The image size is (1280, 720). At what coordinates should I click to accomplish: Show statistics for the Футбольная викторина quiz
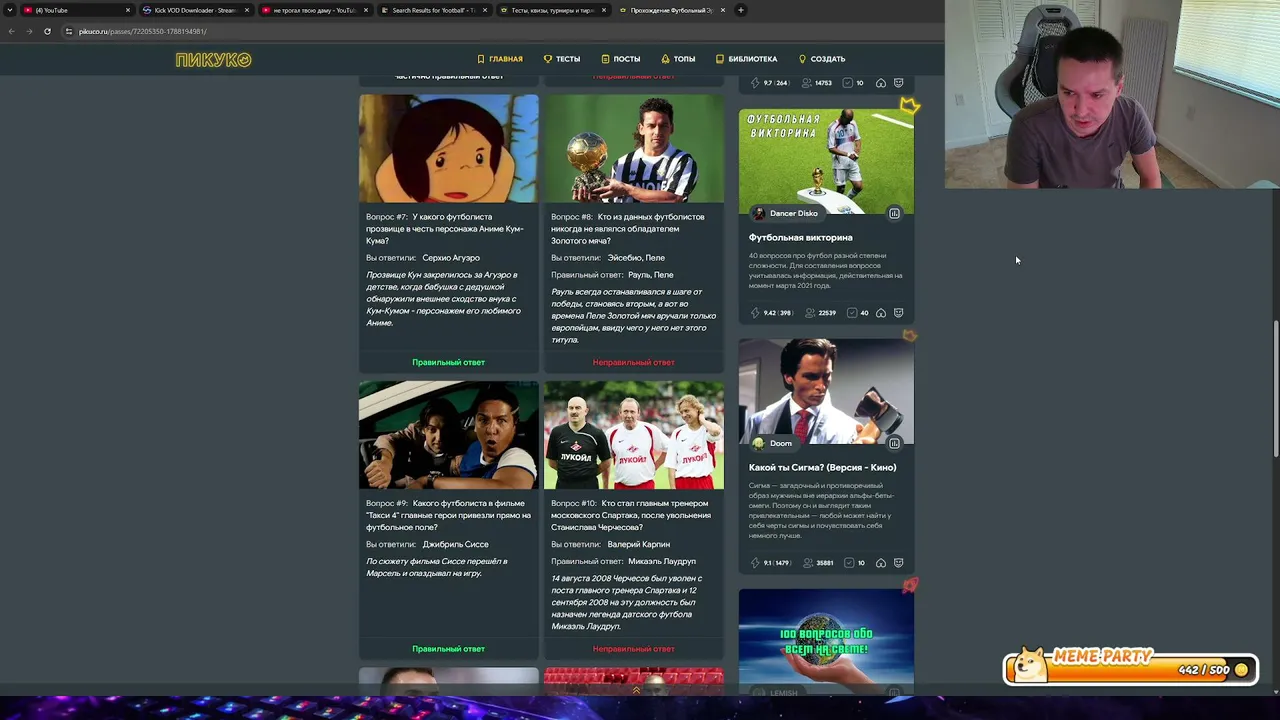click(894, 213)
